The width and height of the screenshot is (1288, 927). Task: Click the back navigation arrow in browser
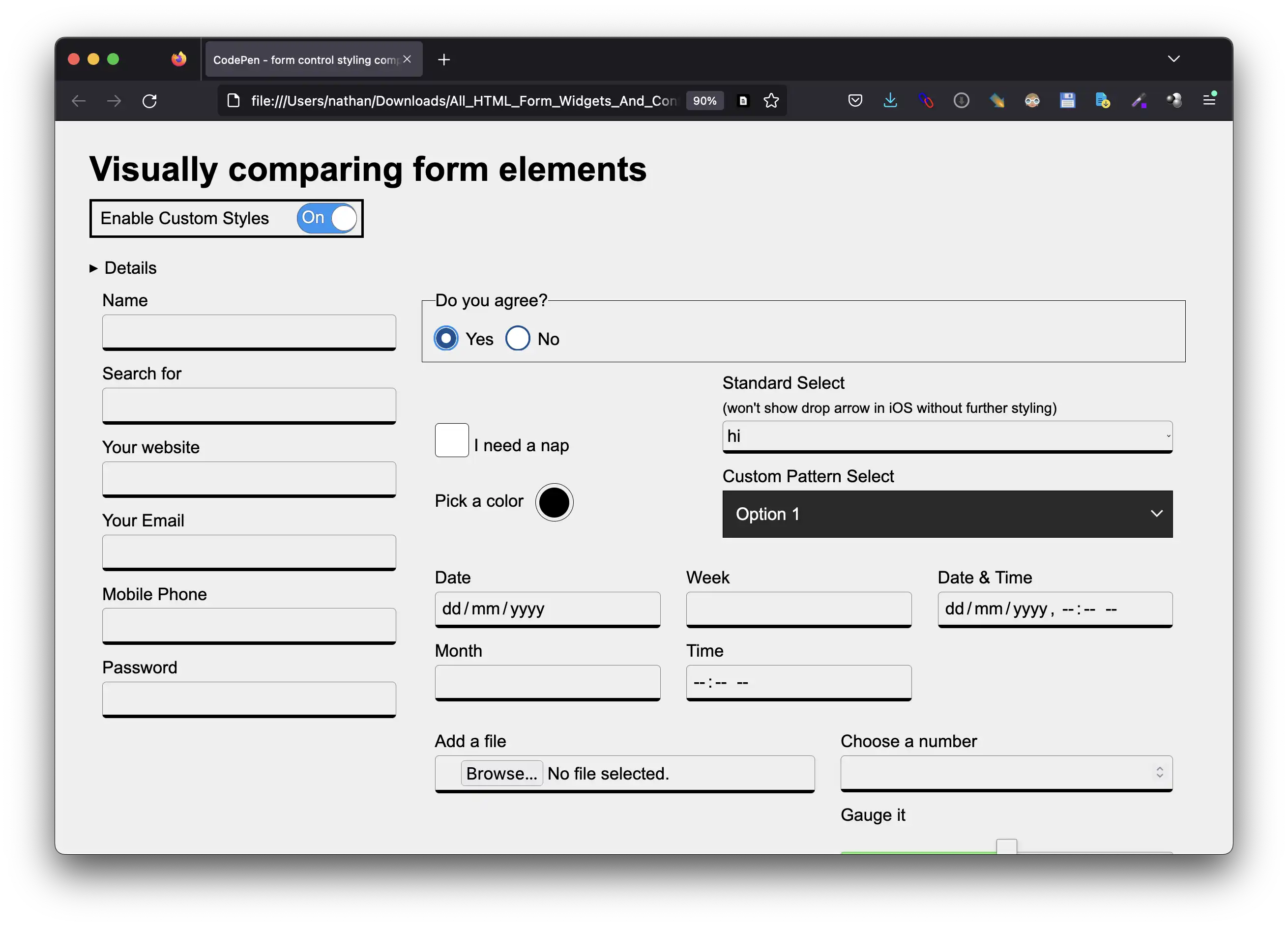[80, 100]
